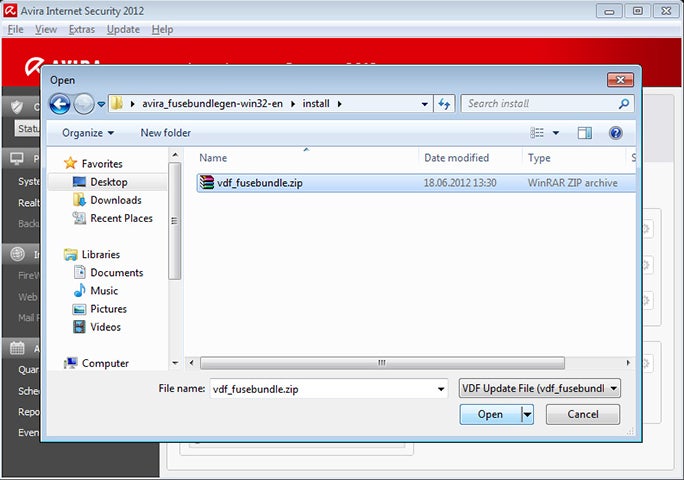The height and width of the screenshot is (480, 684).
Task: Open the Documents library
Action: pyautogui.click(x=116, y=273)
